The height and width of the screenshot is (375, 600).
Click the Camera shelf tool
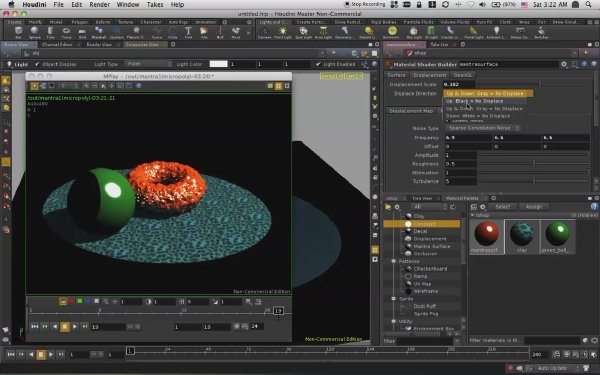point(264,32)
